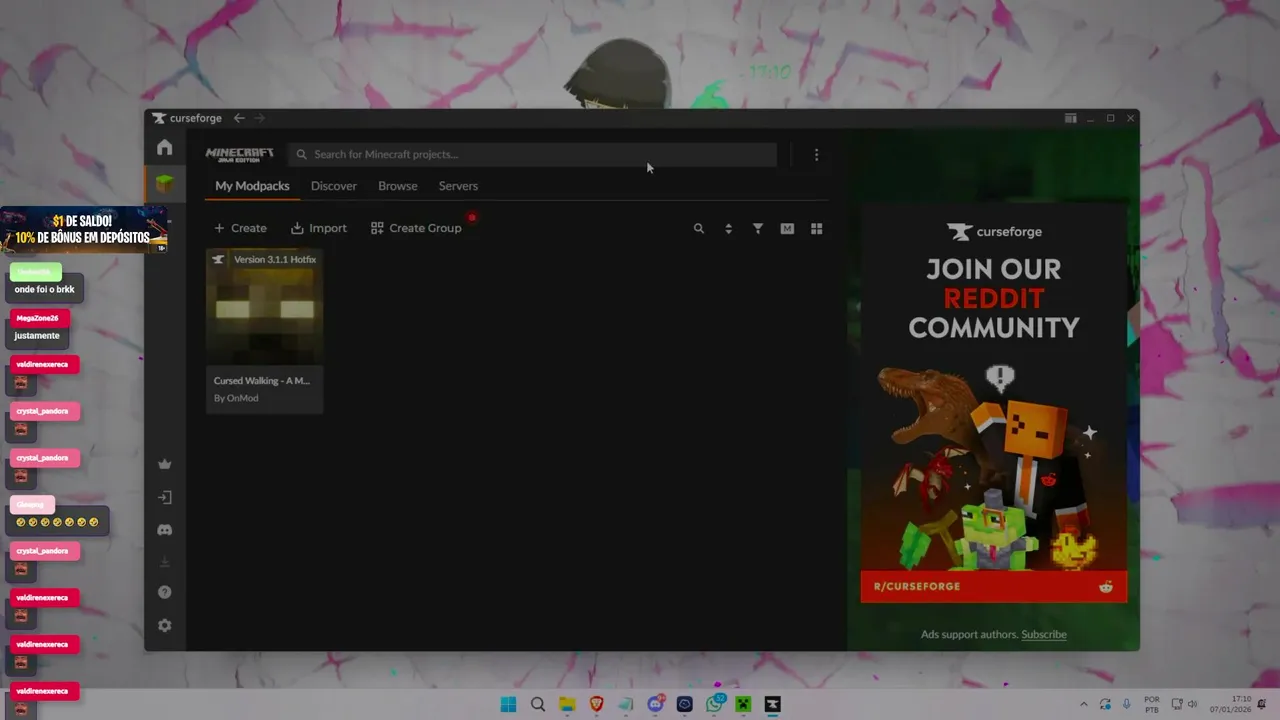Open the three-dot options menu
The height and width of the screenshot is (720, 1280).
point(816,155)
